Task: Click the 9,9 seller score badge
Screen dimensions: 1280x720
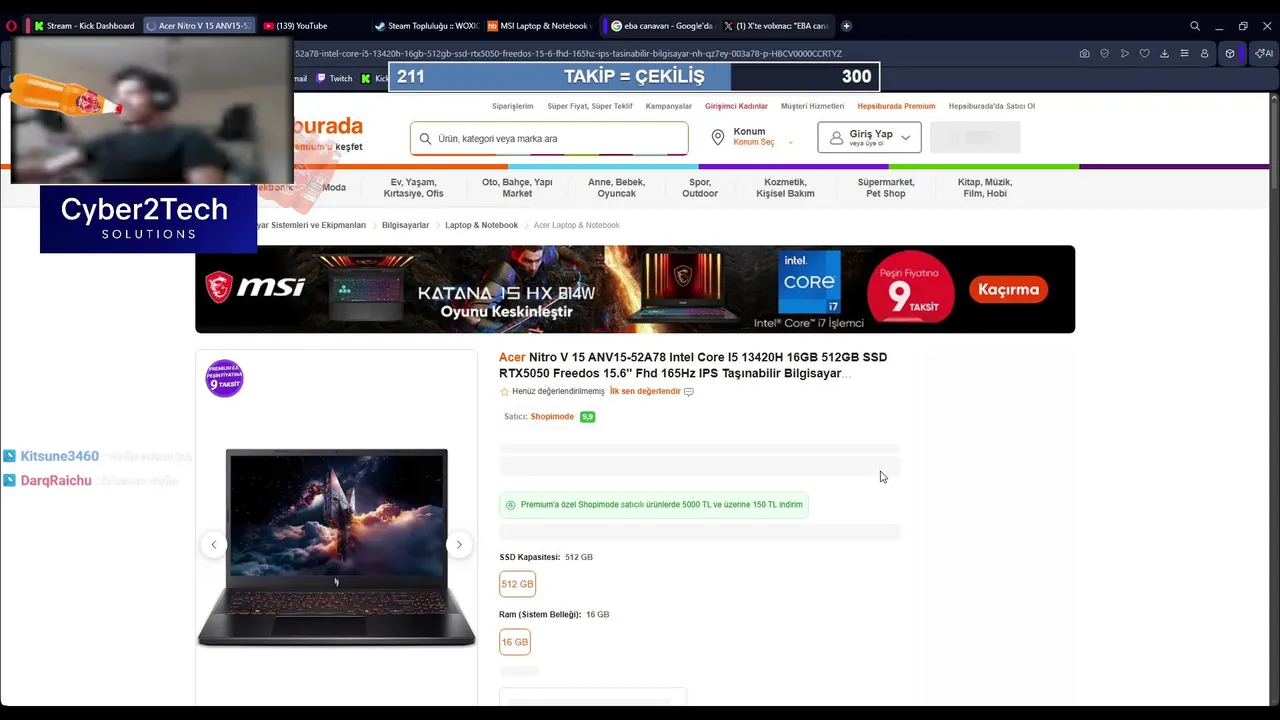Action: [x=587, y=416]
